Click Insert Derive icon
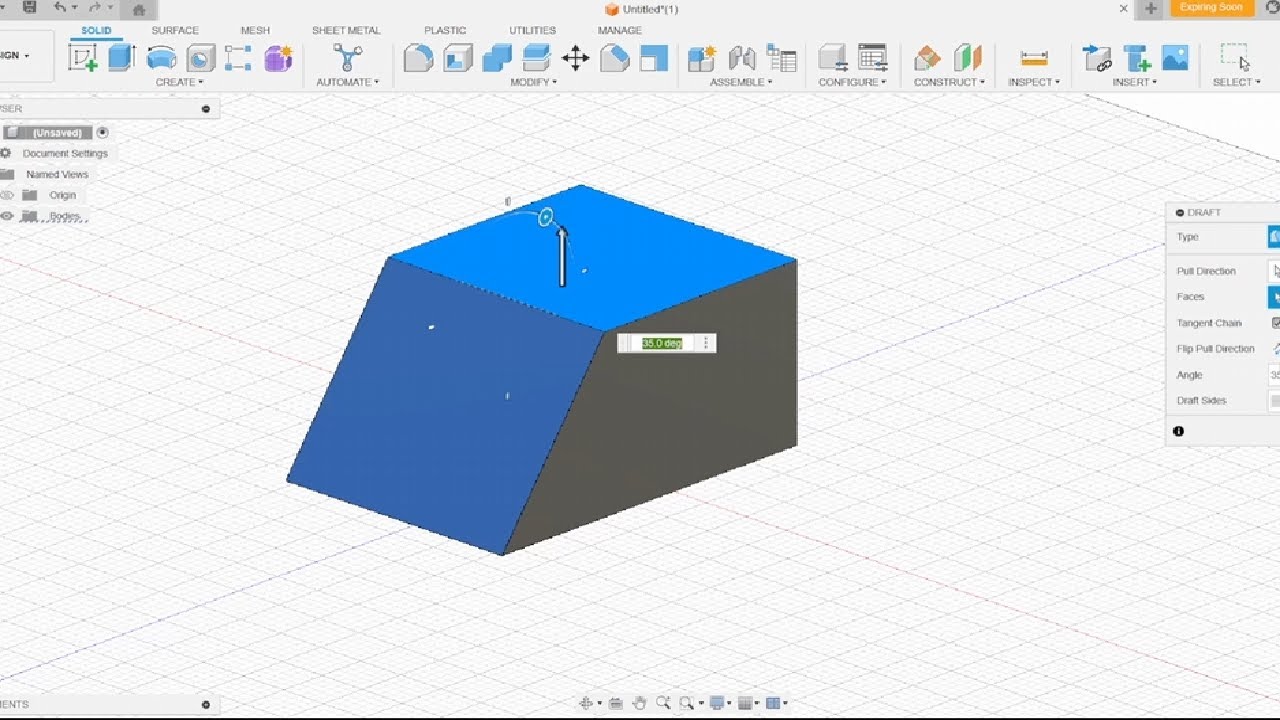The image size is (1280, 720). [1098, 58]
